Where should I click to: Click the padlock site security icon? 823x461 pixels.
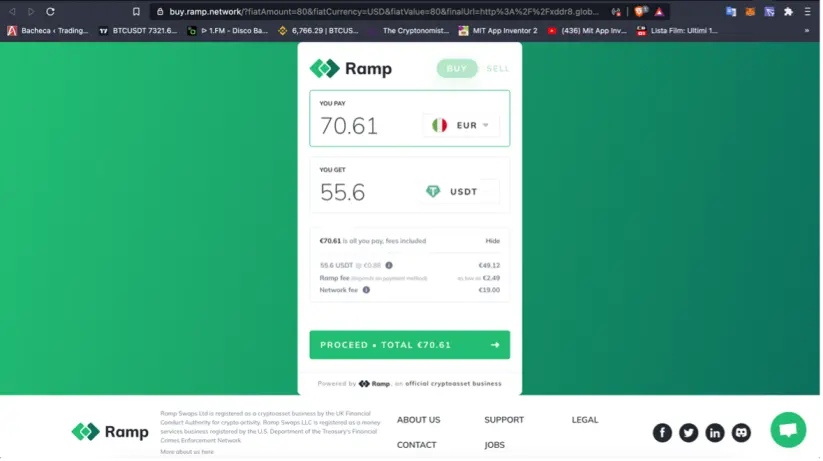(160, 12)
